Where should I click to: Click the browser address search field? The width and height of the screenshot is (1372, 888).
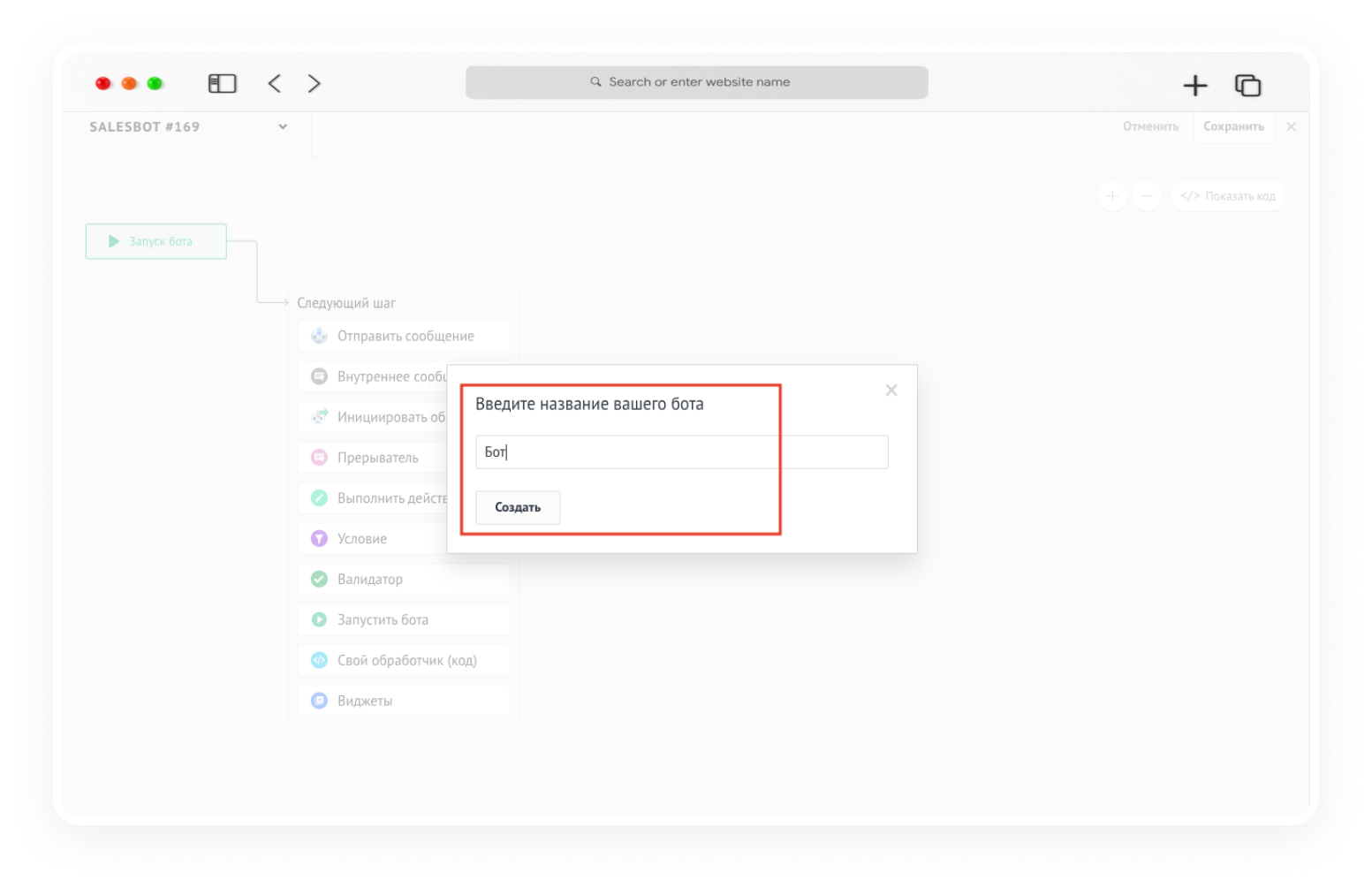[696, 82]
